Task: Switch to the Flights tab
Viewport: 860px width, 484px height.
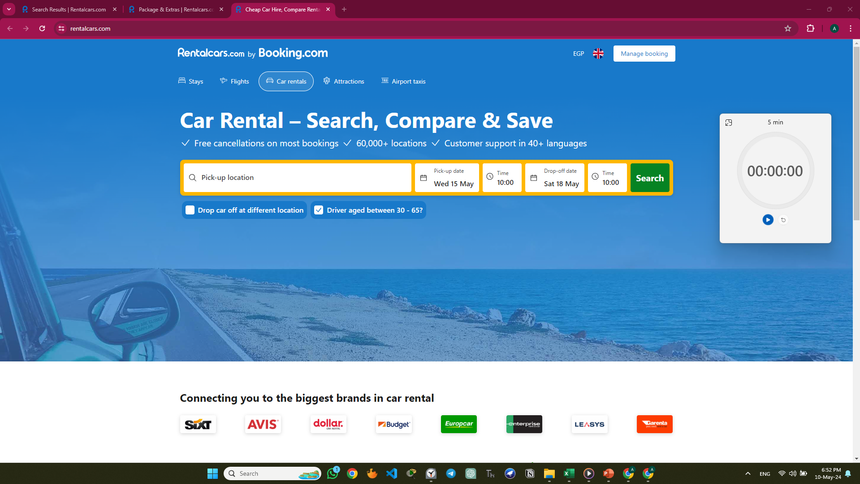Action: point(234,81)
